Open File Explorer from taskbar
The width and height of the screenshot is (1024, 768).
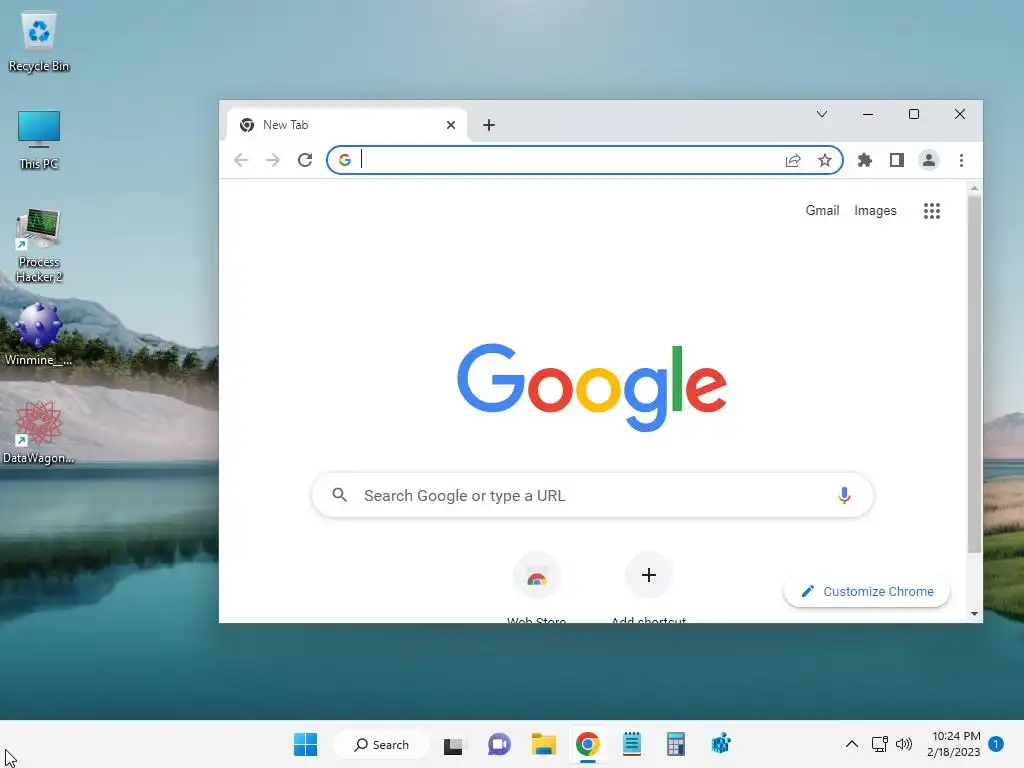pyautogui.click(x=543, y=744)
